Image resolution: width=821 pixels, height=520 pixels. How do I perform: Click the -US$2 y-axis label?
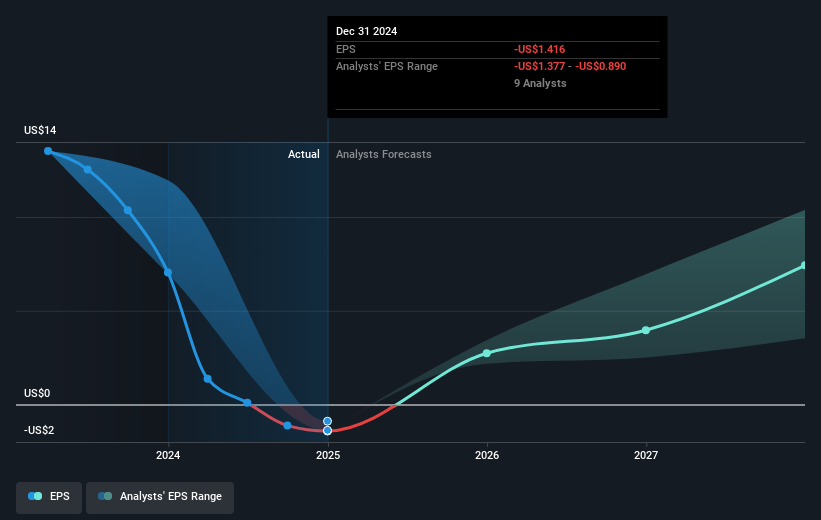(x=39, y=430)
